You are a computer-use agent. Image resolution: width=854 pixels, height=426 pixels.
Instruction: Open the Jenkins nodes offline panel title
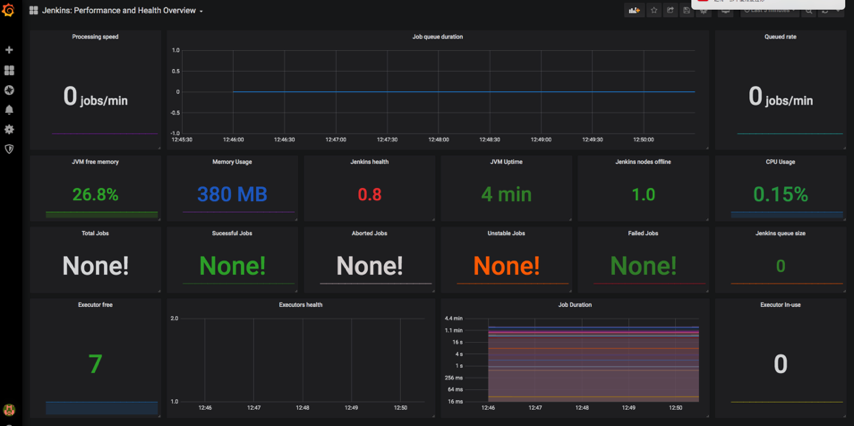coord(643,162)
